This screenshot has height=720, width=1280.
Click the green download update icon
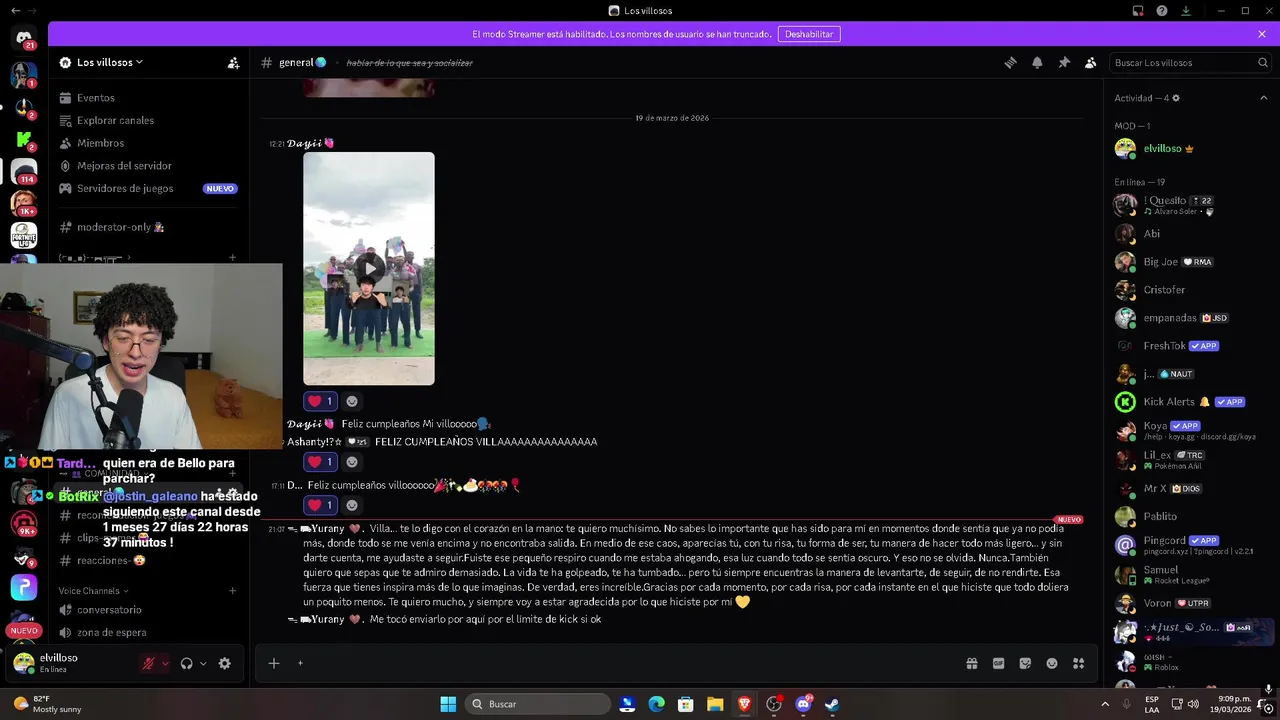click(x=1186, y=11)
